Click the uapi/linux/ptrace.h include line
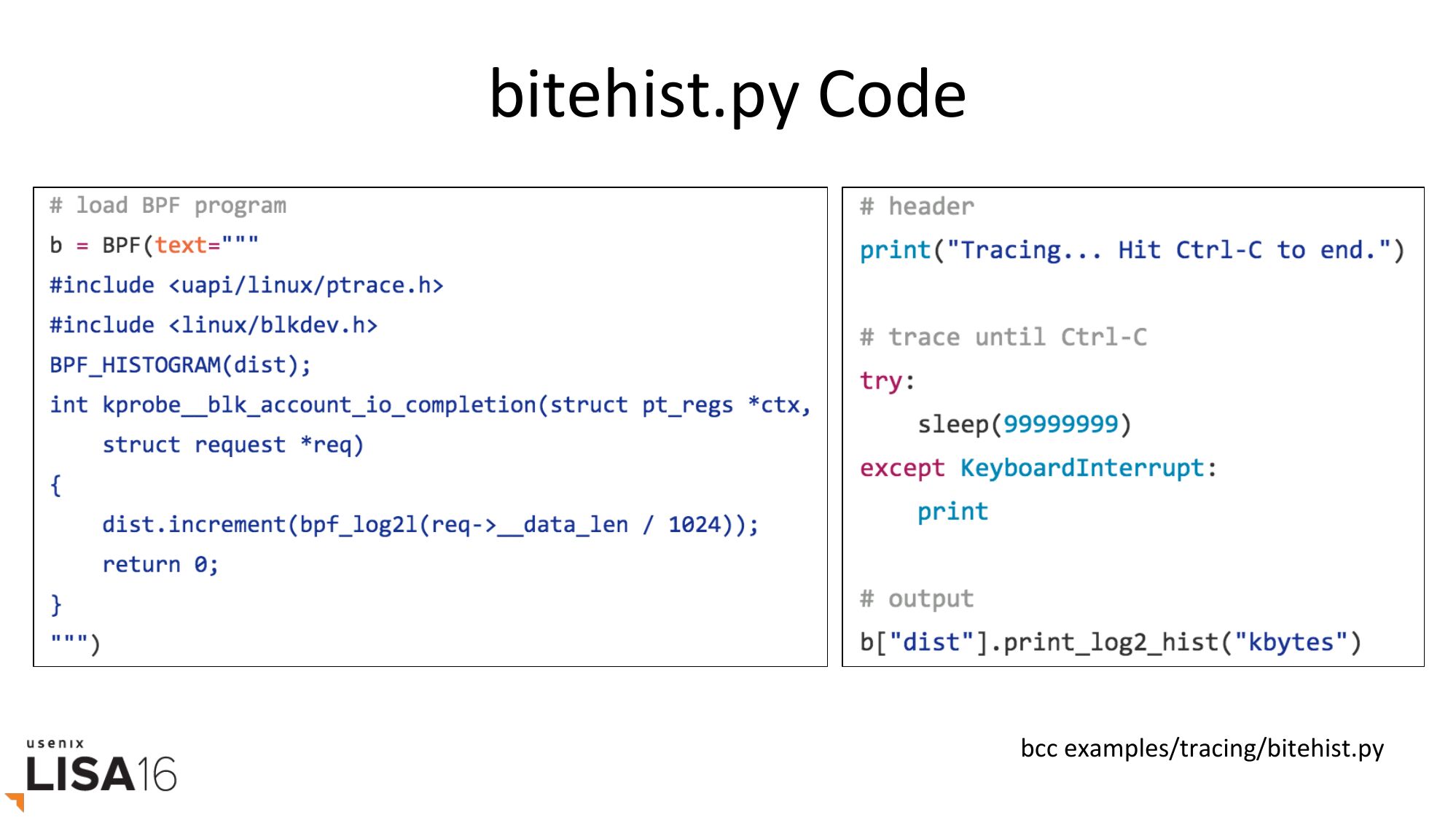This screenshot has height=820, width=1456. tap(246, 286)
